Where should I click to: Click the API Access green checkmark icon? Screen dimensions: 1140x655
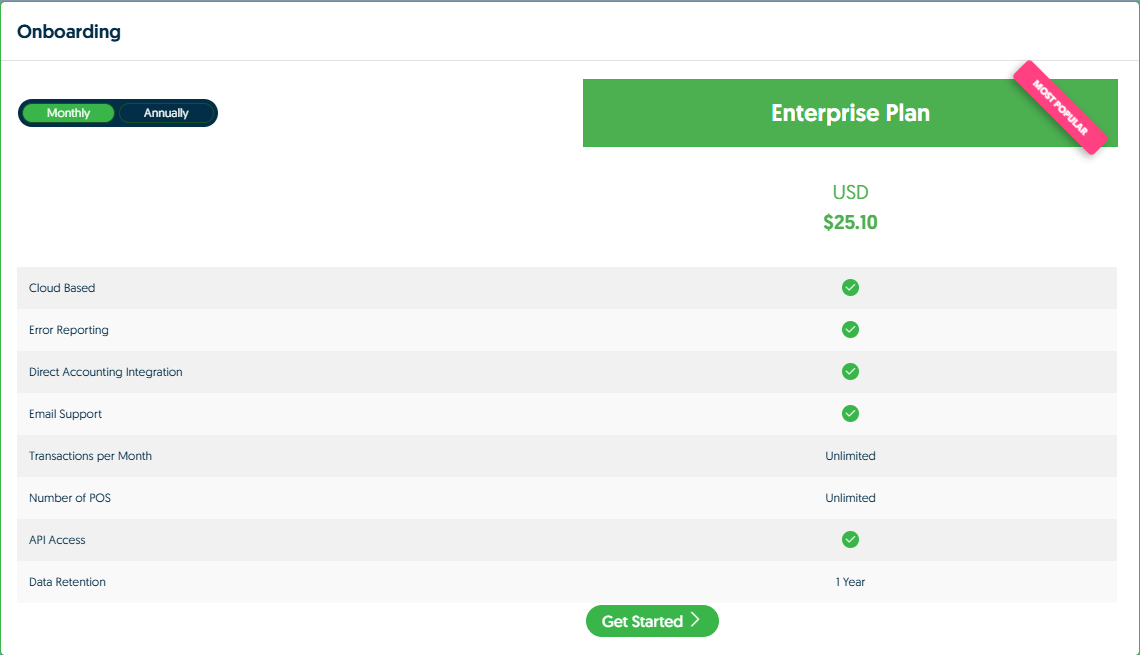point(850,540)
